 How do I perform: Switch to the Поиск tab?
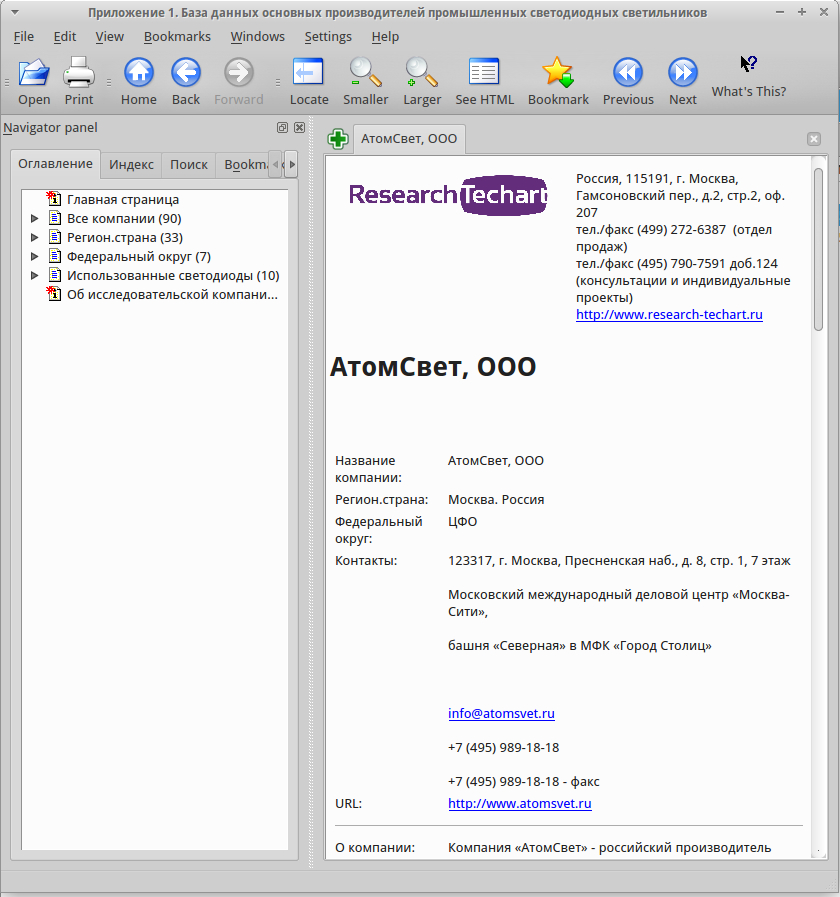point(189,165)
